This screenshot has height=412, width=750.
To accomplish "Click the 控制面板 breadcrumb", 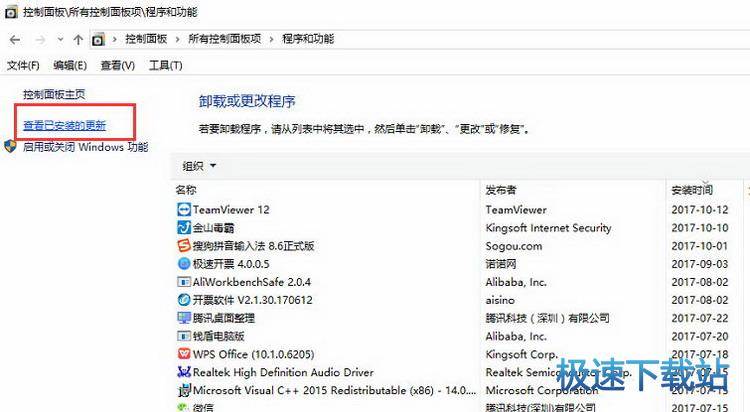I will 146,39.
